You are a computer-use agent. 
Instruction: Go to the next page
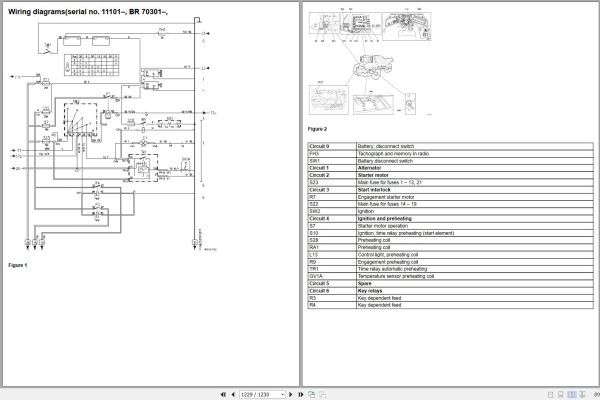pyautogui.click(x=290, y=394)
